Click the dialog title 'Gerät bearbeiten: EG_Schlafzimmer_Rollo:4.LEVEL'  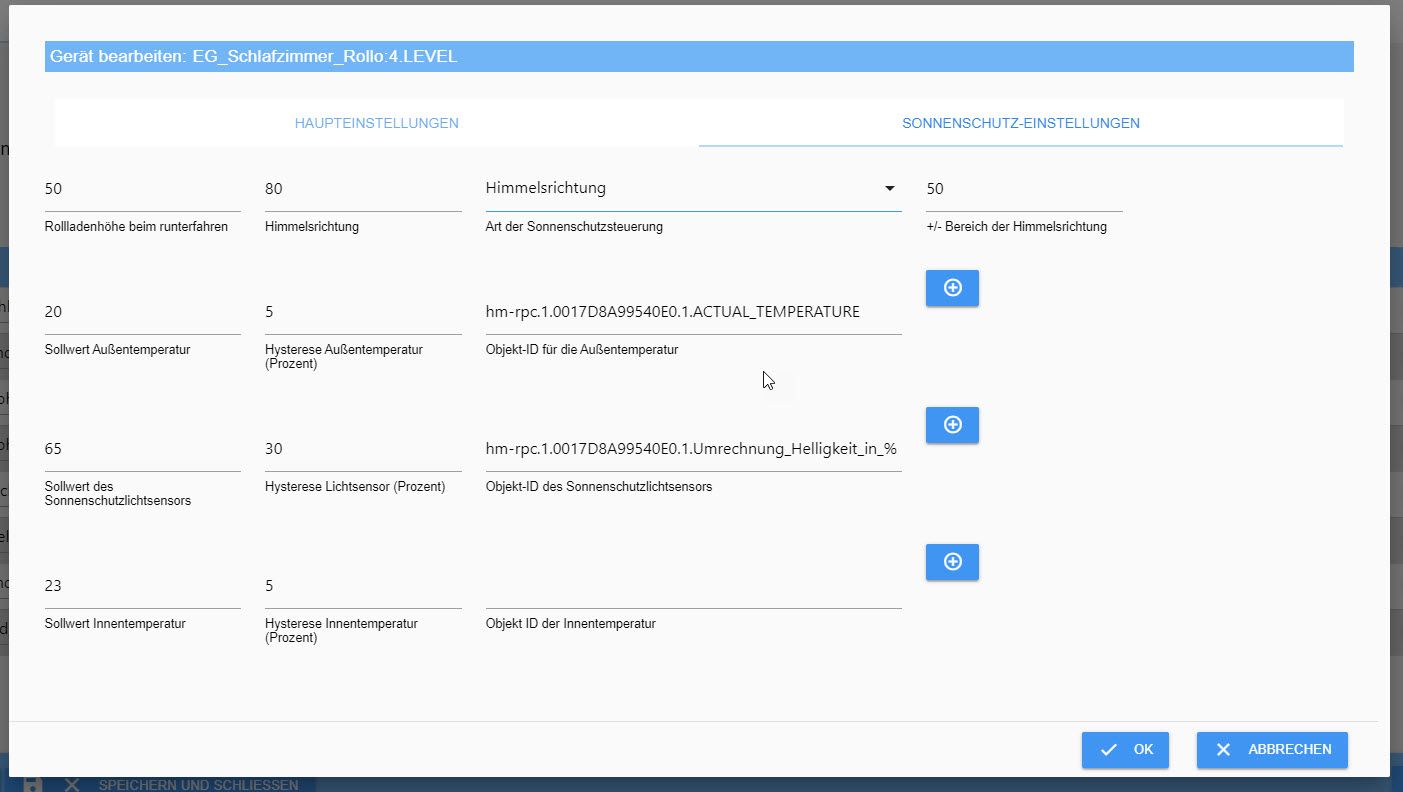[x=254, y=57]
